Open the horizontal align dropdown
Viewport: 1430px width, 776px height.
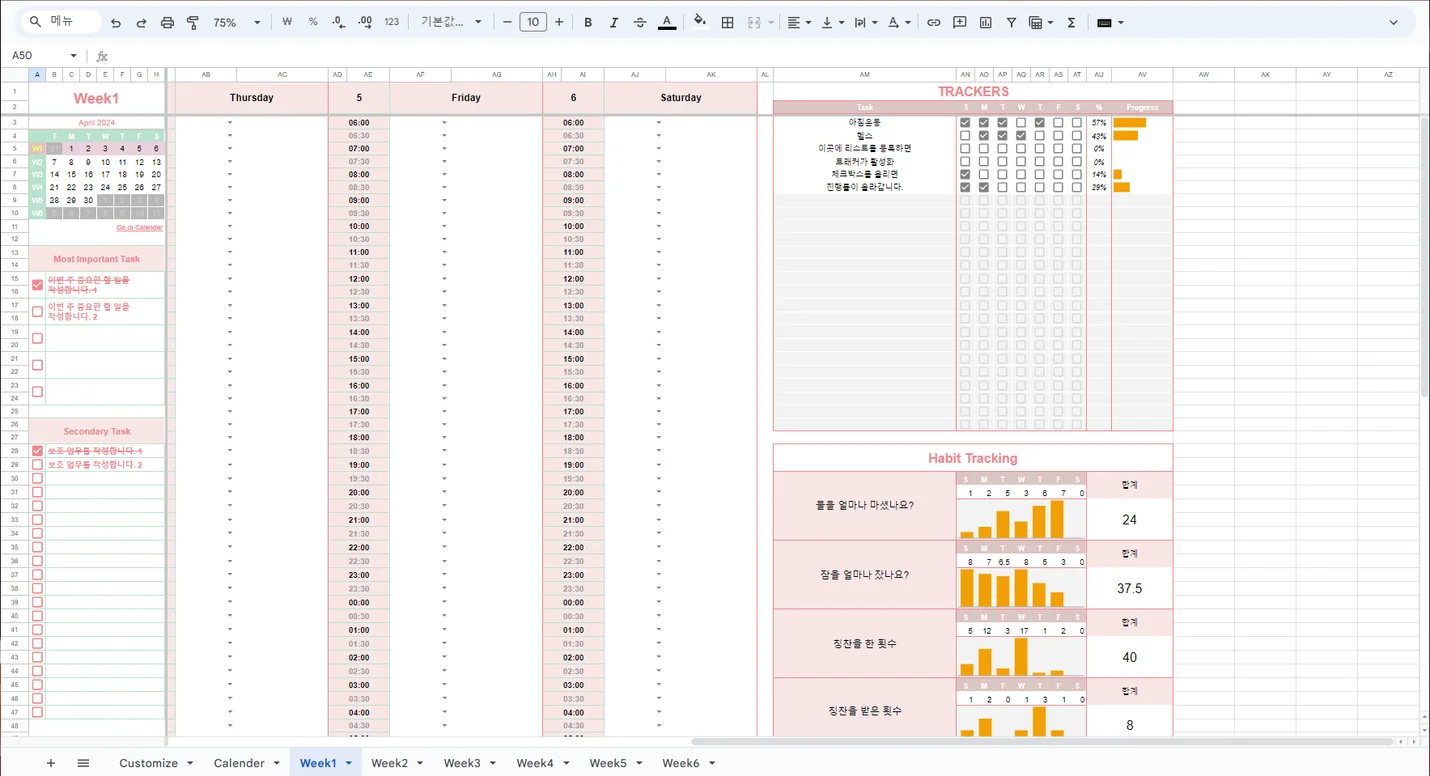pos(799,22)
